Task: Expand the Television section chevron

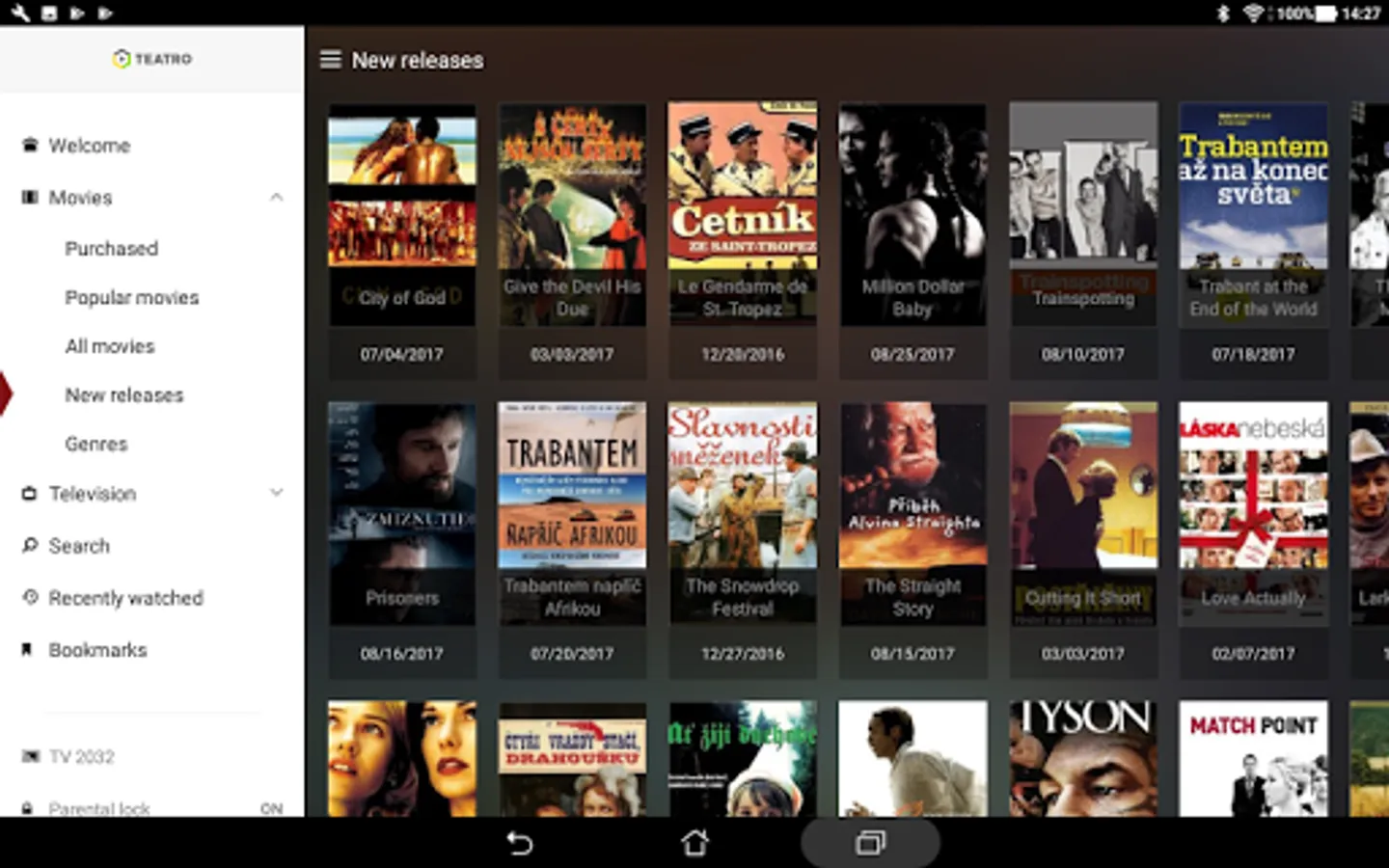Action: [x=277, y=493]
